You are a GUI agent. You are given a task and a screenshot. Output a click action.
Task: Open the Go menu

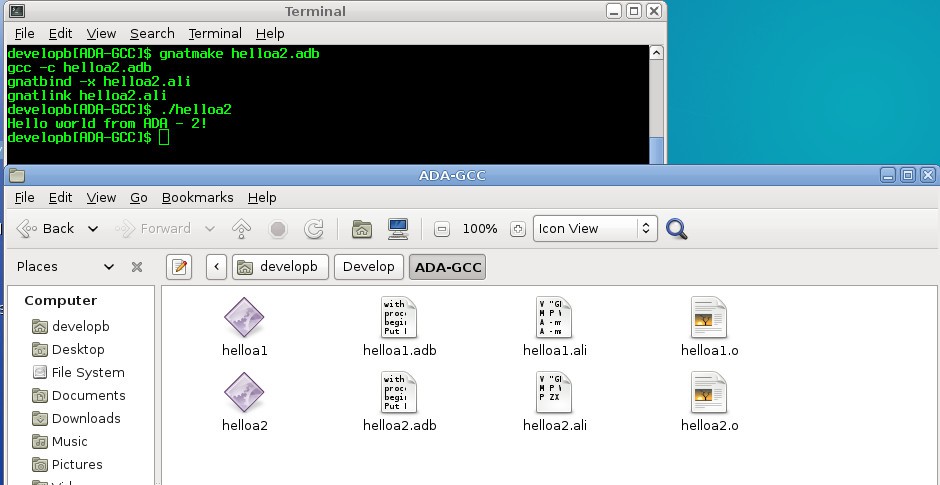(x=138, y=197)
